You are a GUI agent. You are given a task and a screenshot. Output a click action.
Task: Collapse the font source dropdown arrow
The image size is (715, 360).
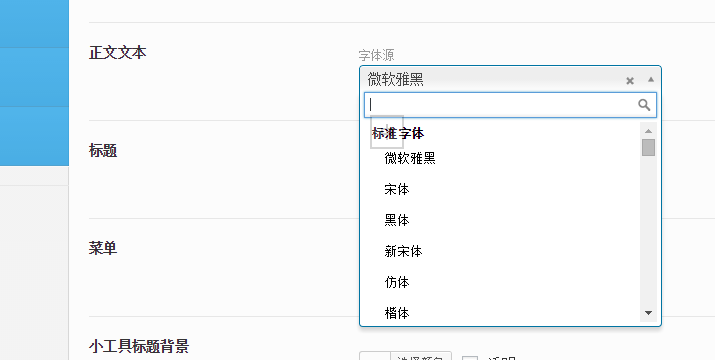coord(651,80)
